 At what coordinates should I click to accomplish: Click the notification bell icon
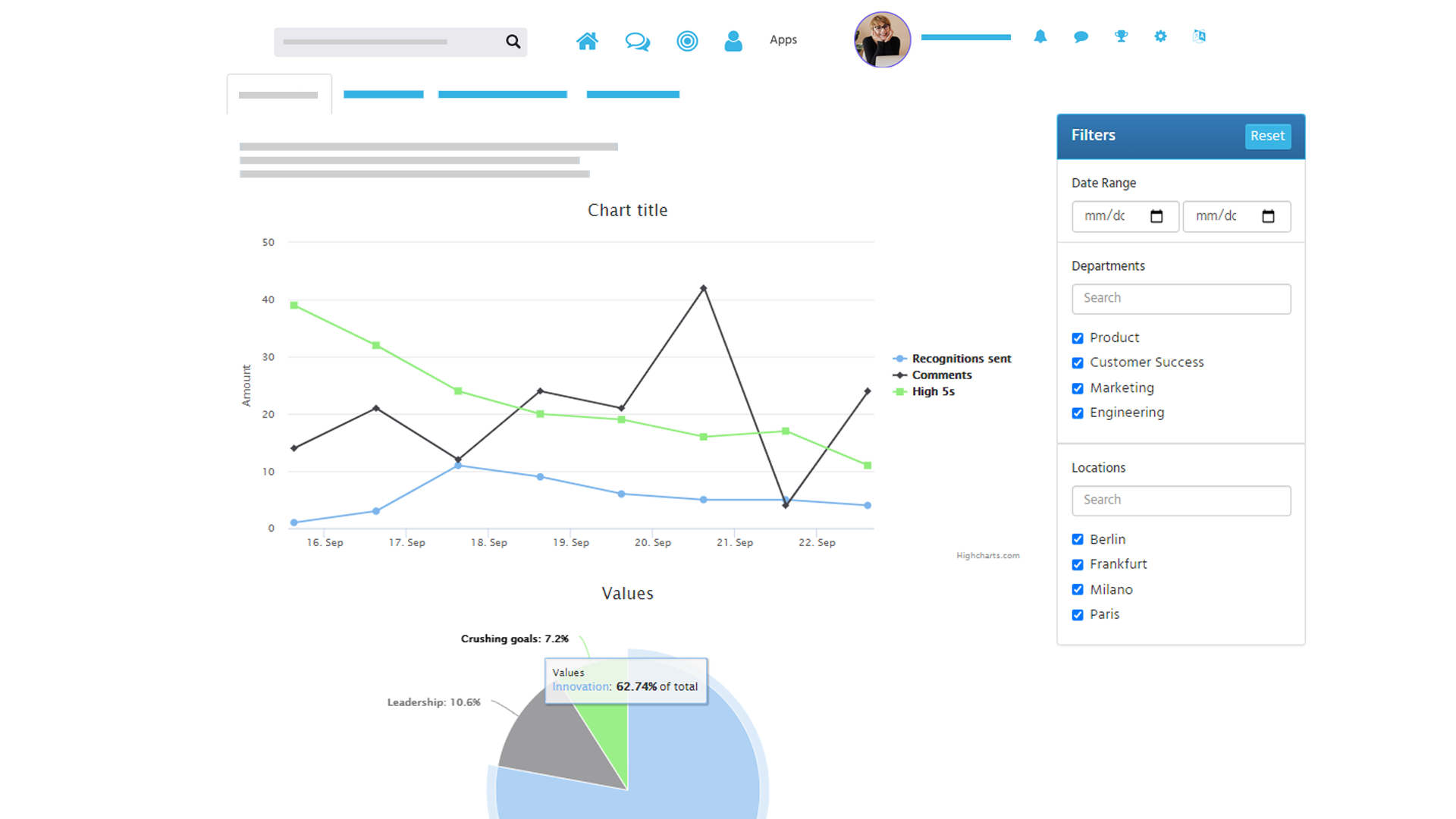tap(1040, 36)
